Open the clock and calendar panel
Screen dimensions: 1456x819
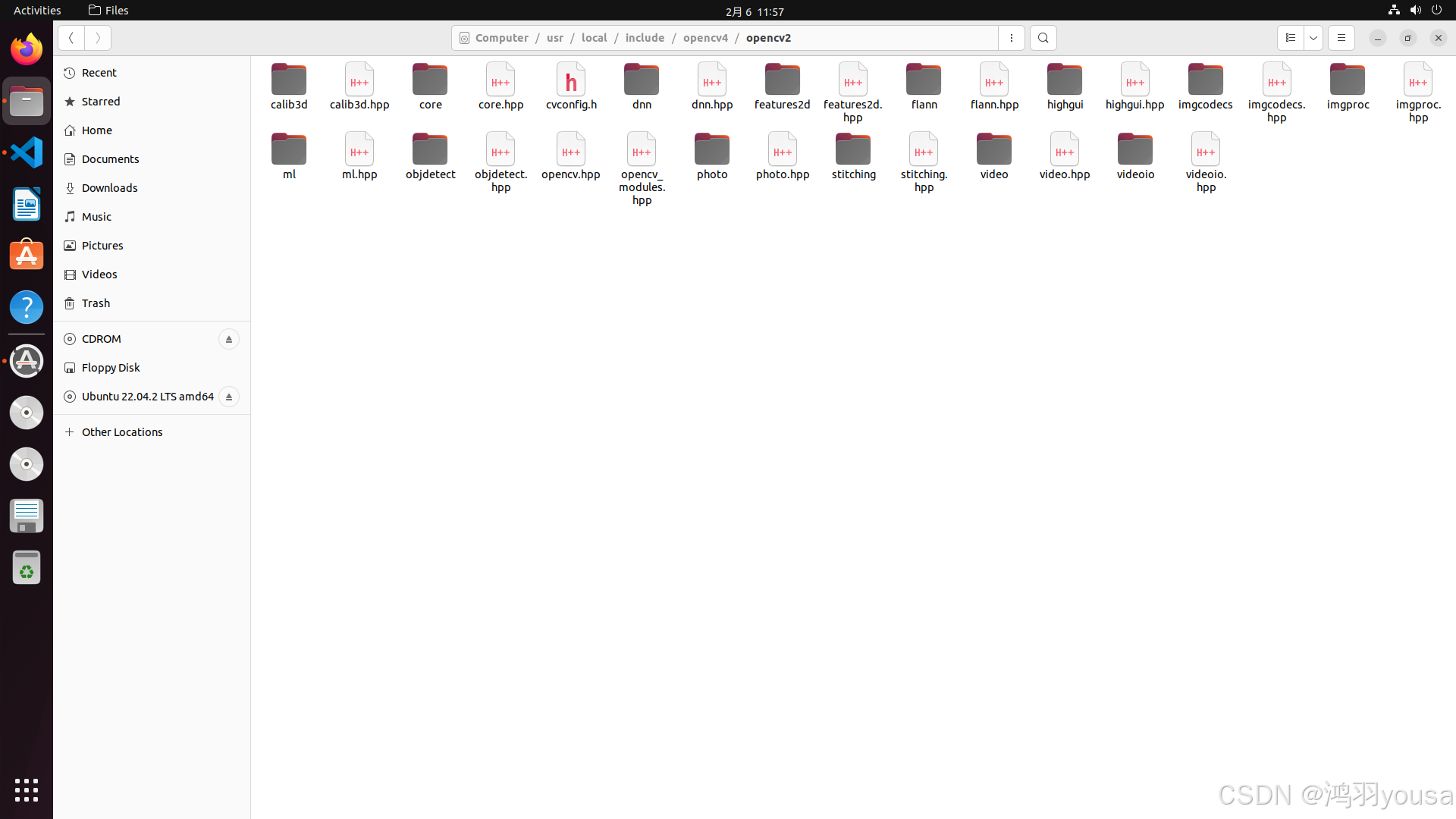pos(754,11)
